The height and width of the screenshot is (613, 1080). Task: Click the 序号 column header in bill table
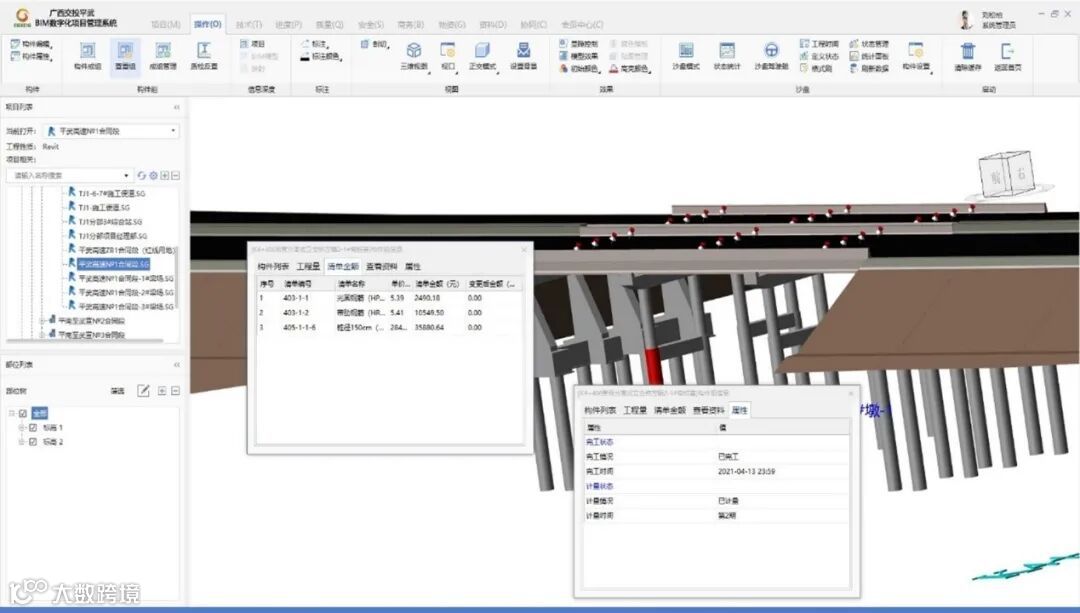[267, 284]
